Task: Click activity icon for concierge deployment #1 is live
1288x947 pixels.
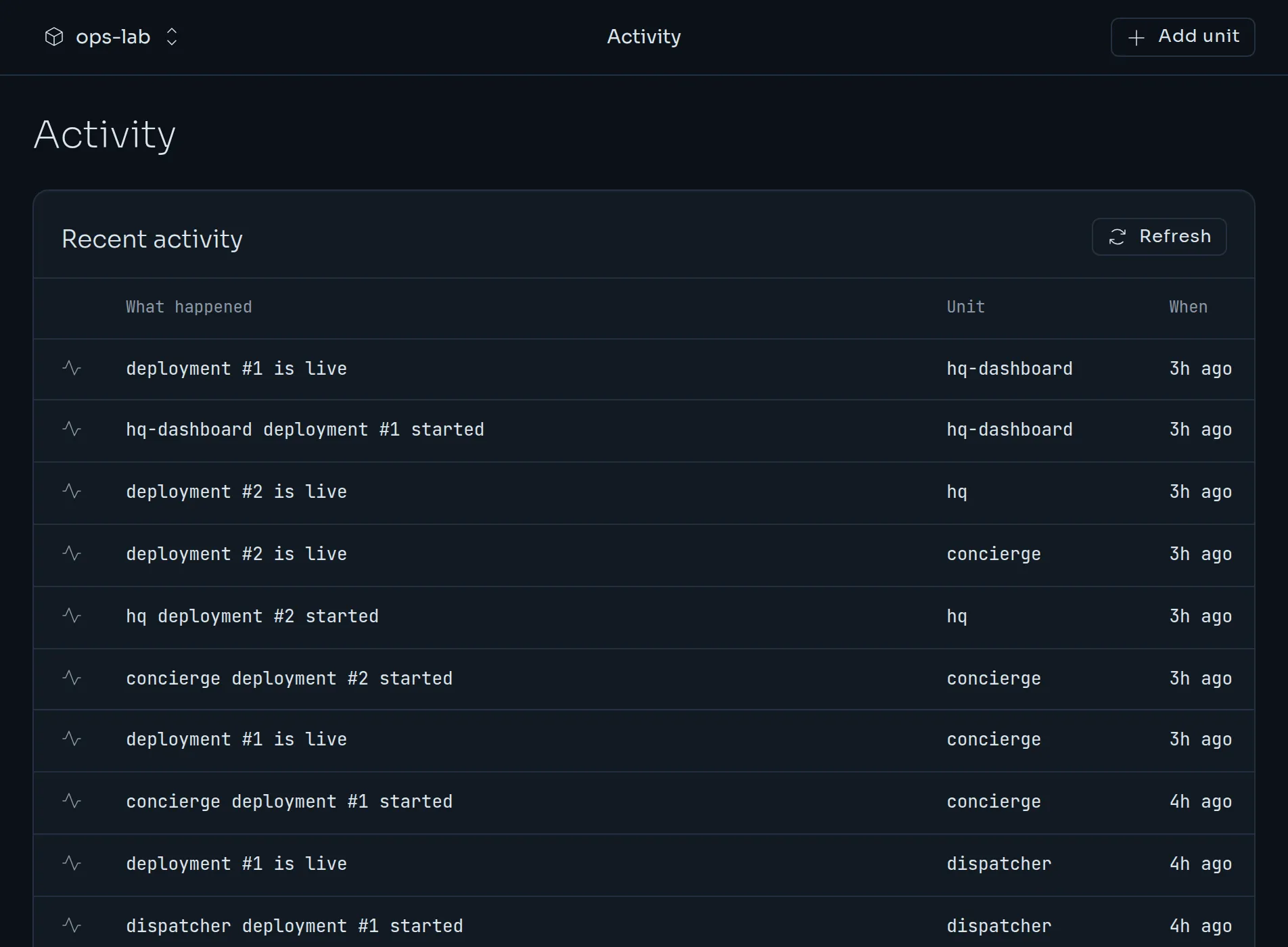Action: click(x=72, y=739)
